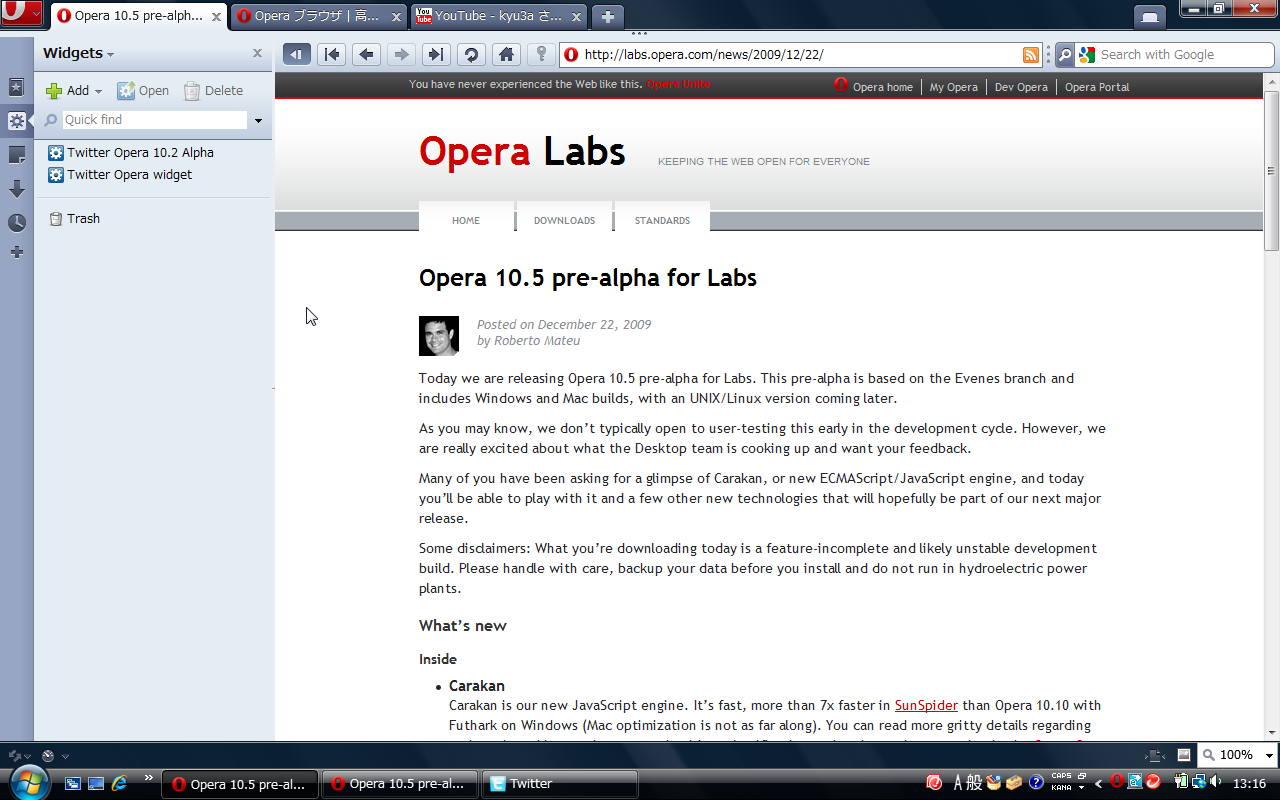Open the Downloads sidebar panel
This screenshot has height=800, width=1280.
click(17, 189)
